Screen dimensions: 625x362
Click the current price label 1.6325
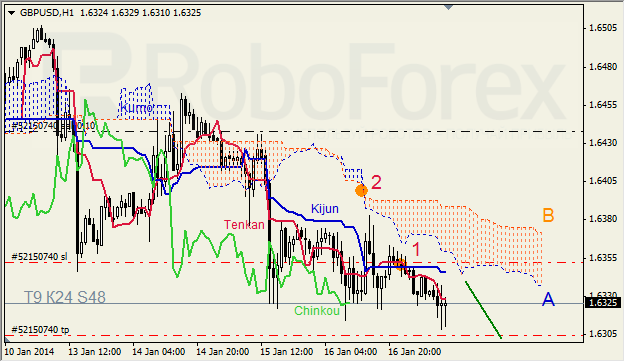603,303
